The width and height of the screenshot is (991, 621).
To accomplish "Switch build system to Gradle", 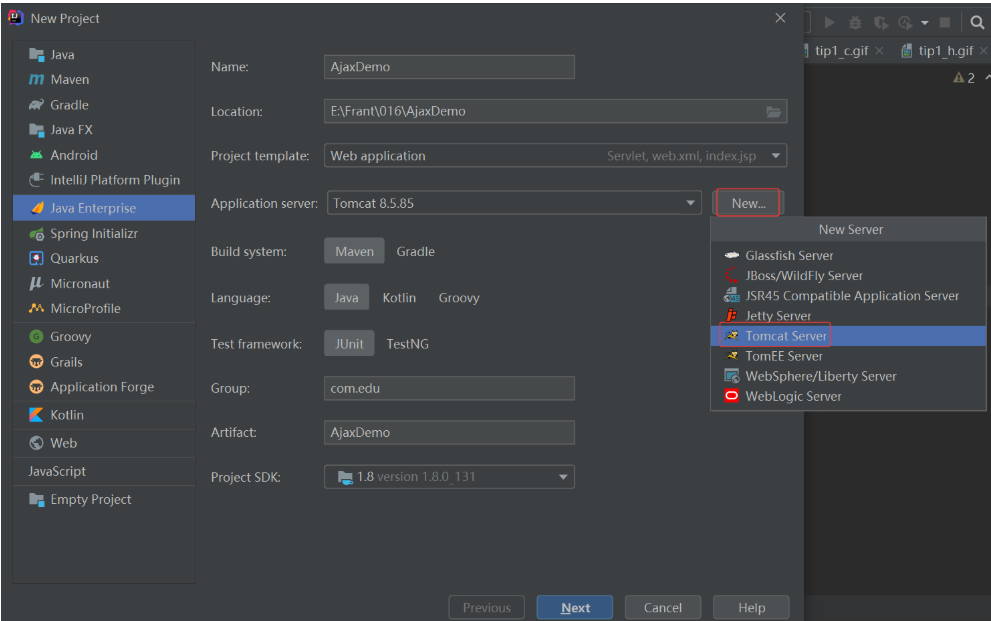I will click(x=415, y=251).
